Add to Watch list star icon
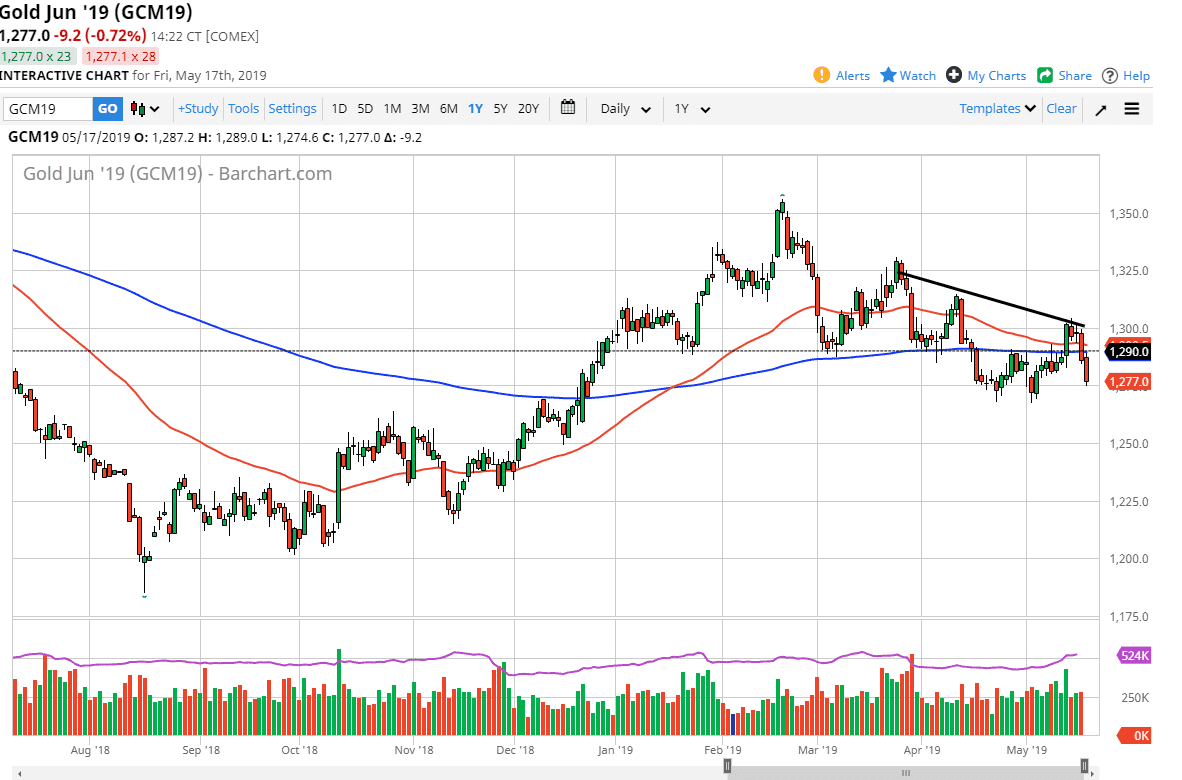The width and height of the screenshot is (1182, 780). click(x=888, y=75)
